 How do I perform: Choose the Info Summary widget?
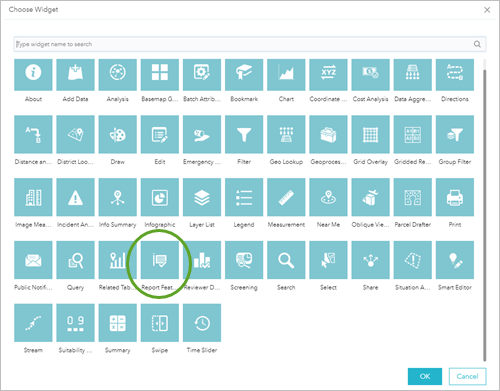tap(117, 197)
